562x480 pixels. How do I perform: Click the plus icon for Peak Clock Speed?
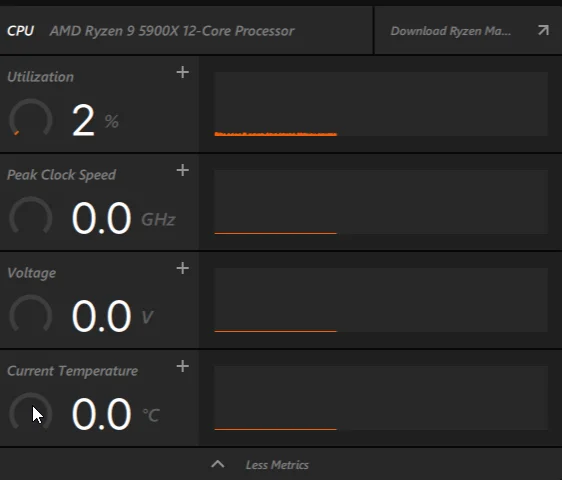coord(183,170)
